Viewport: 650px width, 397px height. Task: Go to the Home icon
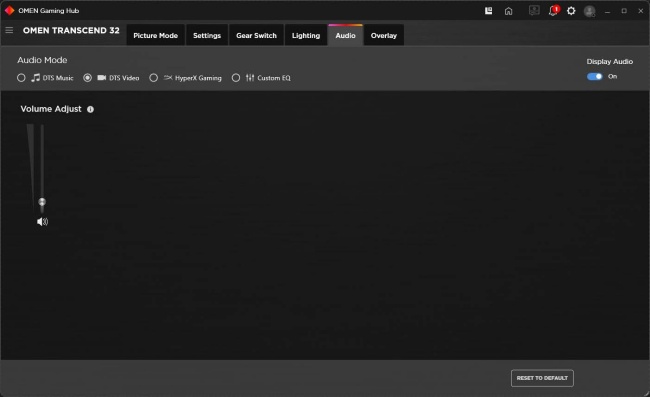[x=508, y=11]
